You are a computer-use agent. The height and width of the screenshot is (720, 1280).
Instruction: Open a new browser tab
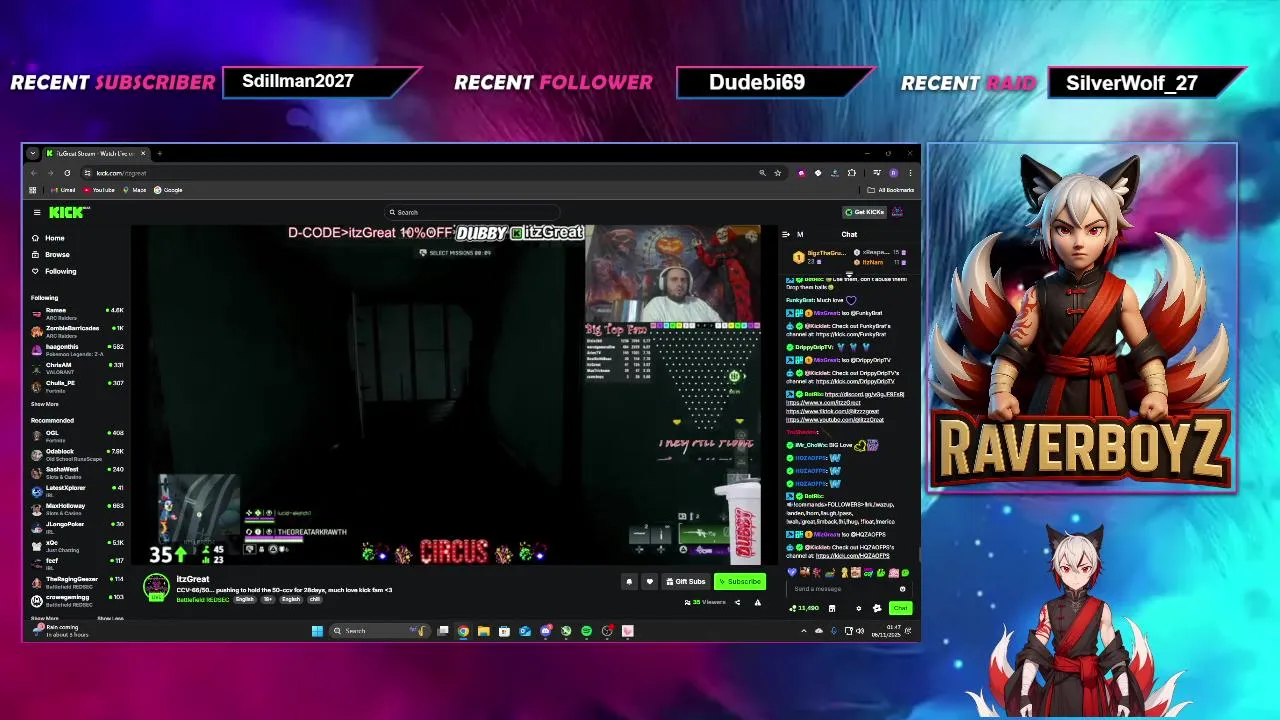pyautogui.click(x=159, y=154)
